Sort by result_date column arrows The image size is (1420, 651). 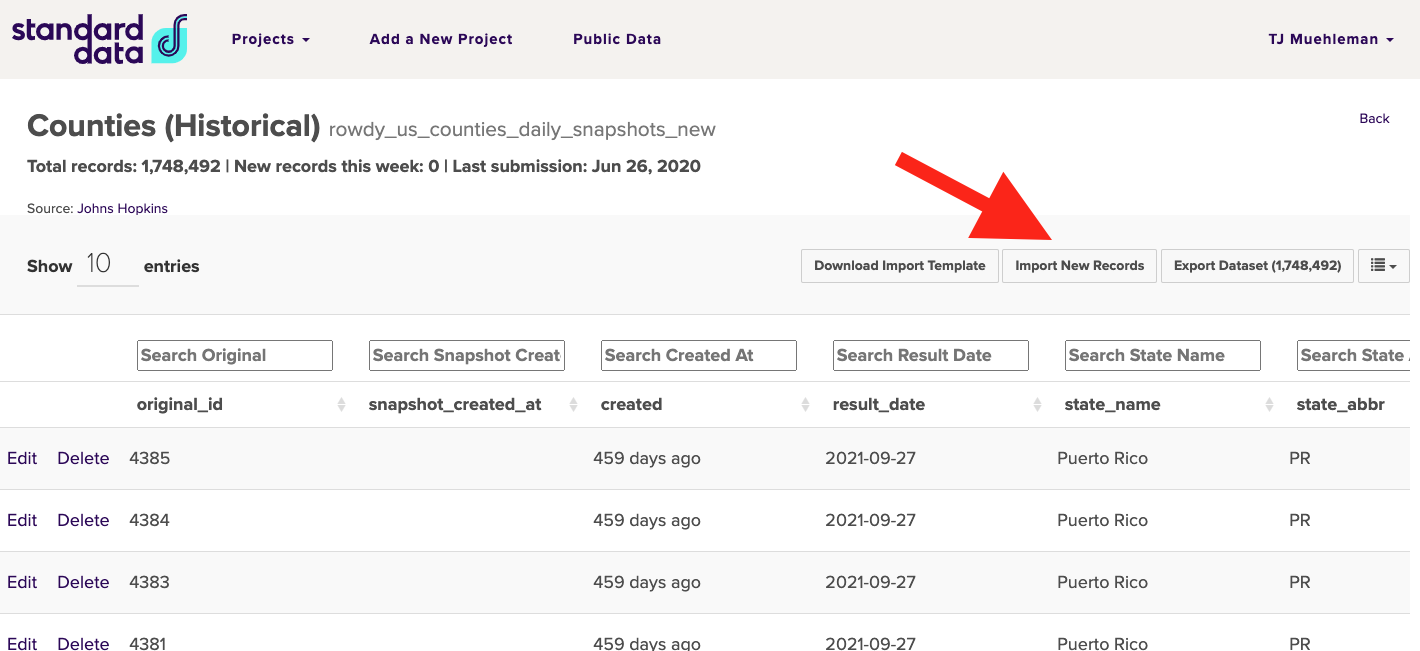pos(1037,405)
